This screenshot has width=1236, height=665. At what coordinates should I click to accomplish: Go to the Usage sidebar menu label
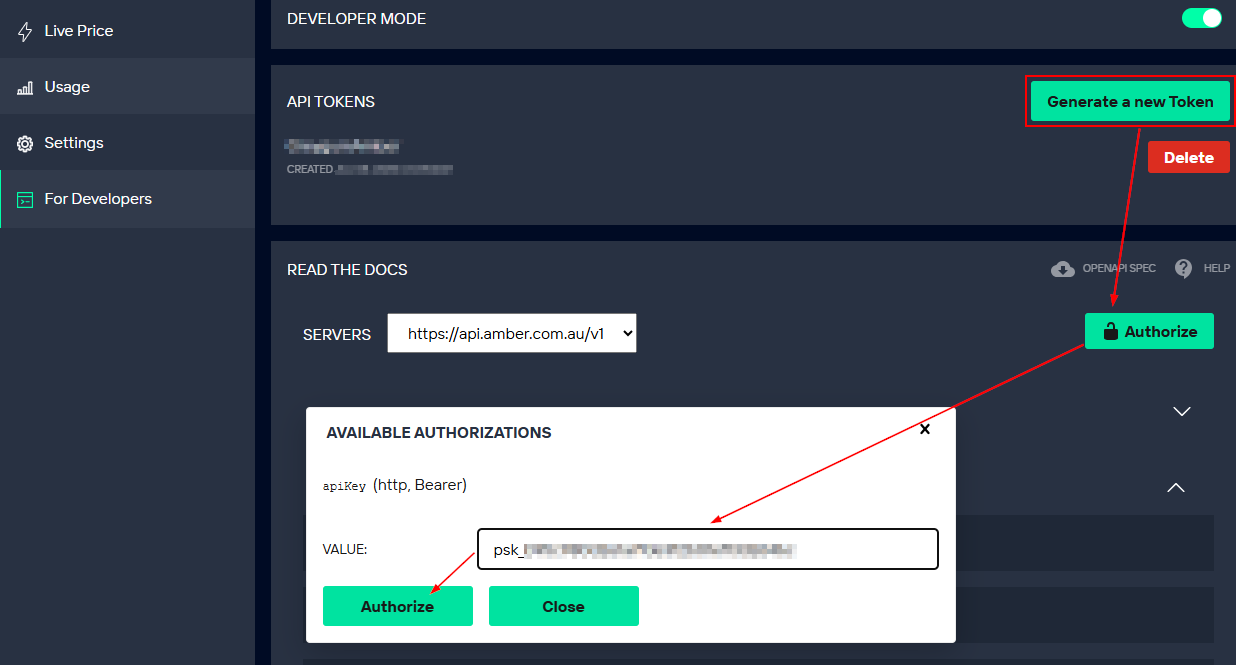tap(67, 87)
